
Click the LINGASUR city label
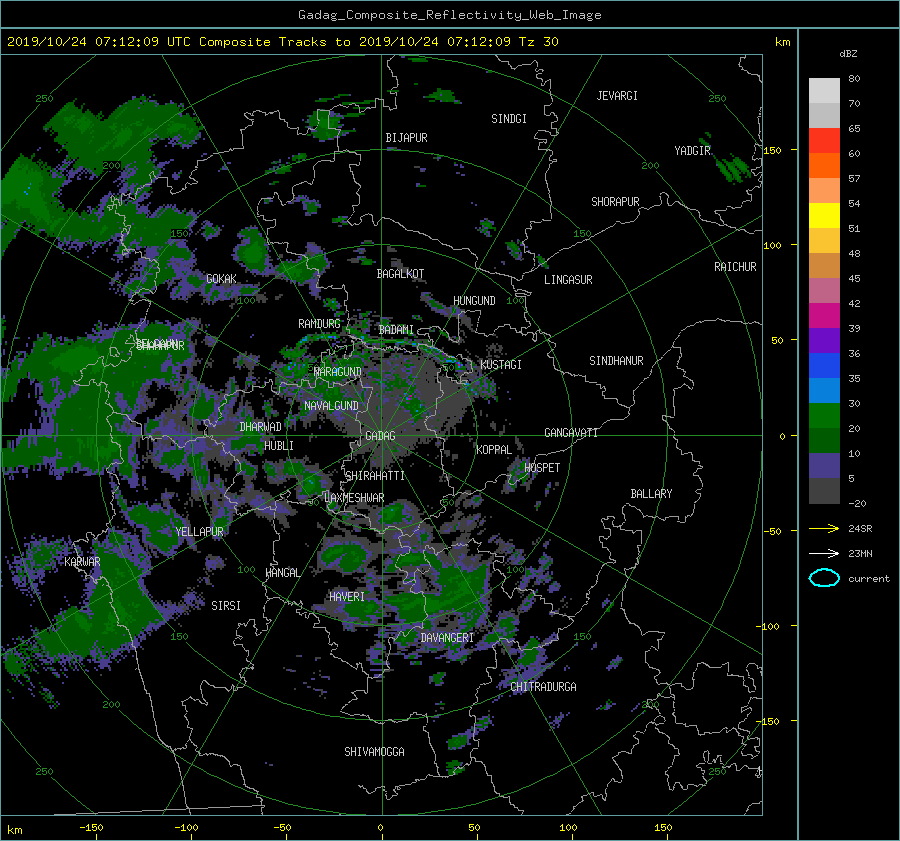(x=568, y=280)
